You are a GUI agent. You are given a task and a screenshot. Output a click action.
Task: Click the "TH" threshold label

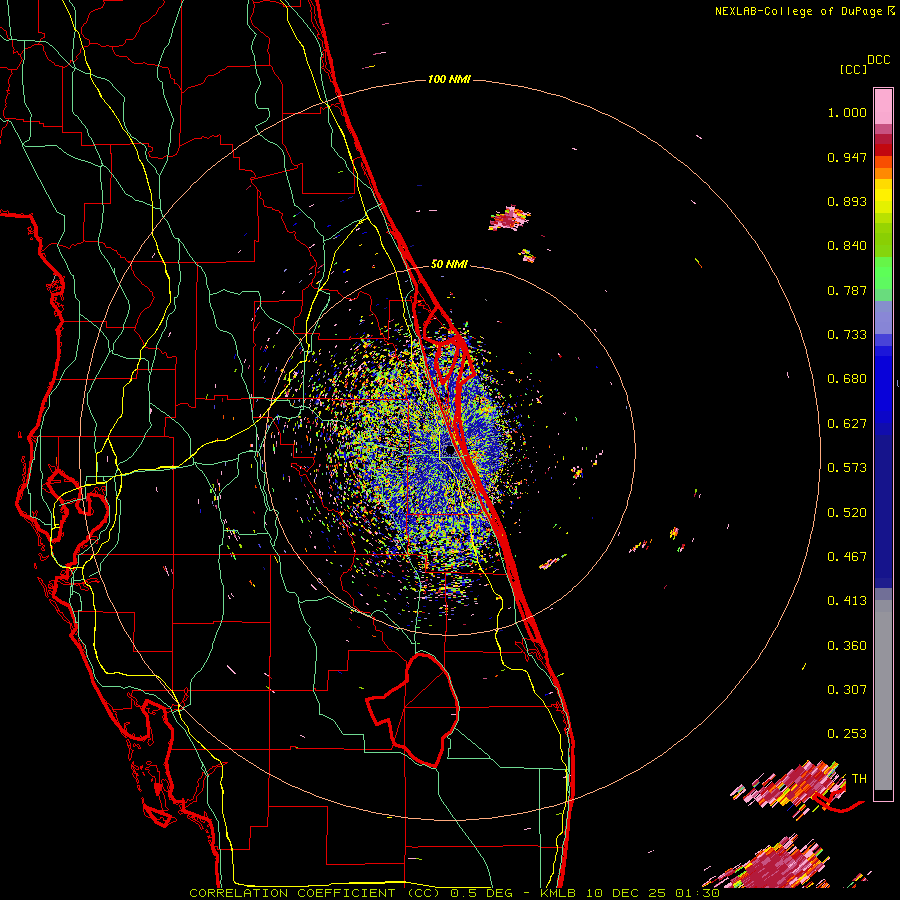tap(859, 779)
